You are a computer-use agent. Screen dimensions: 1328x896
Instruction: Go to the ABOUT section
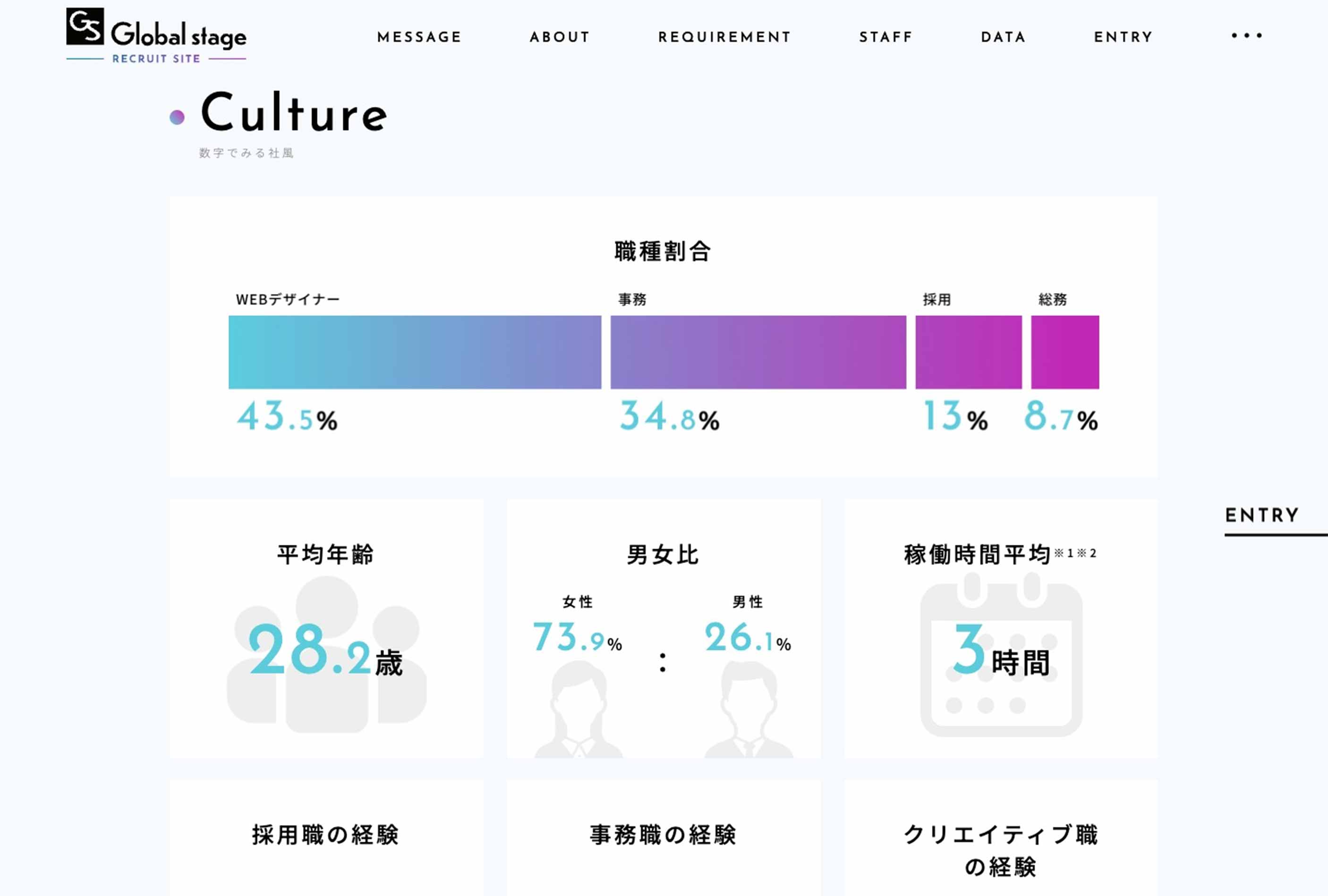[x=560, y=37]
